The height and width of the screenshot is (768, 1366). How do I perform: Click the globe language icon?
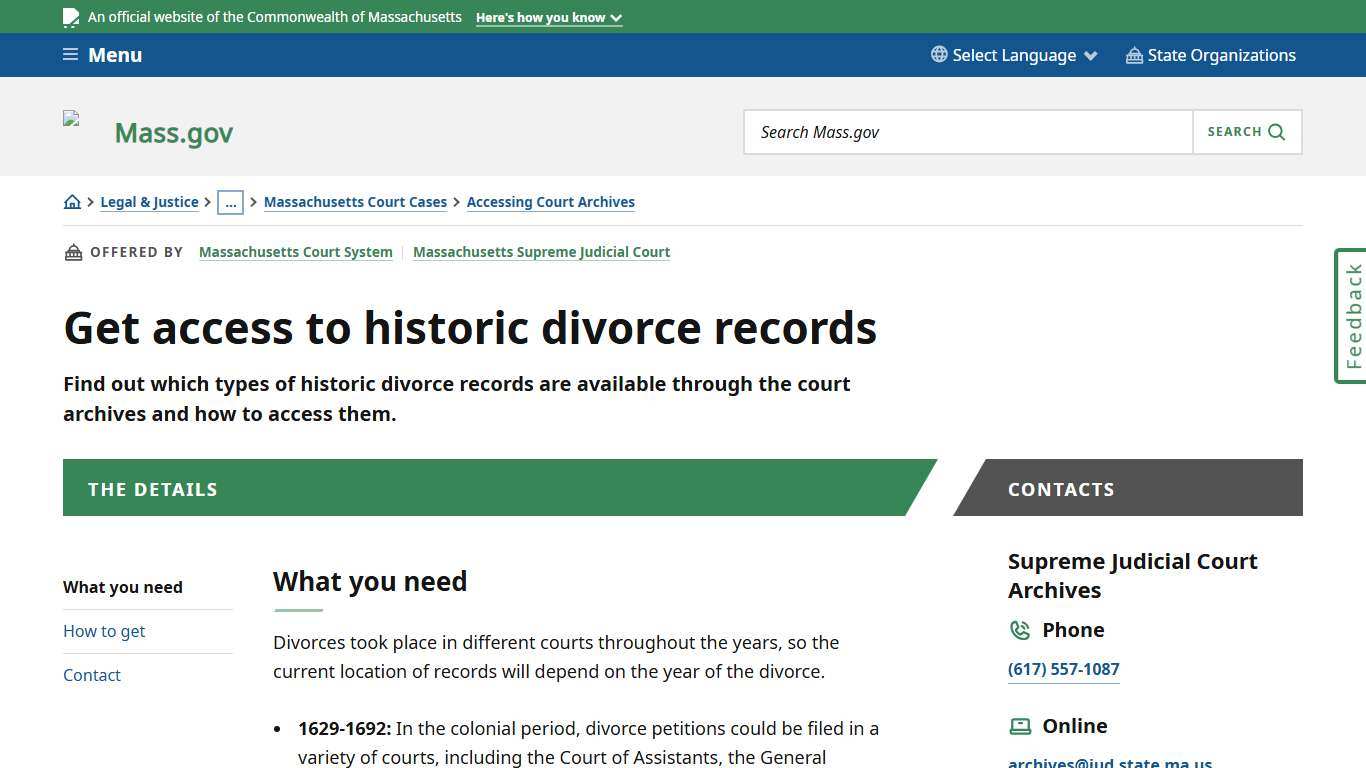[937, 55]
